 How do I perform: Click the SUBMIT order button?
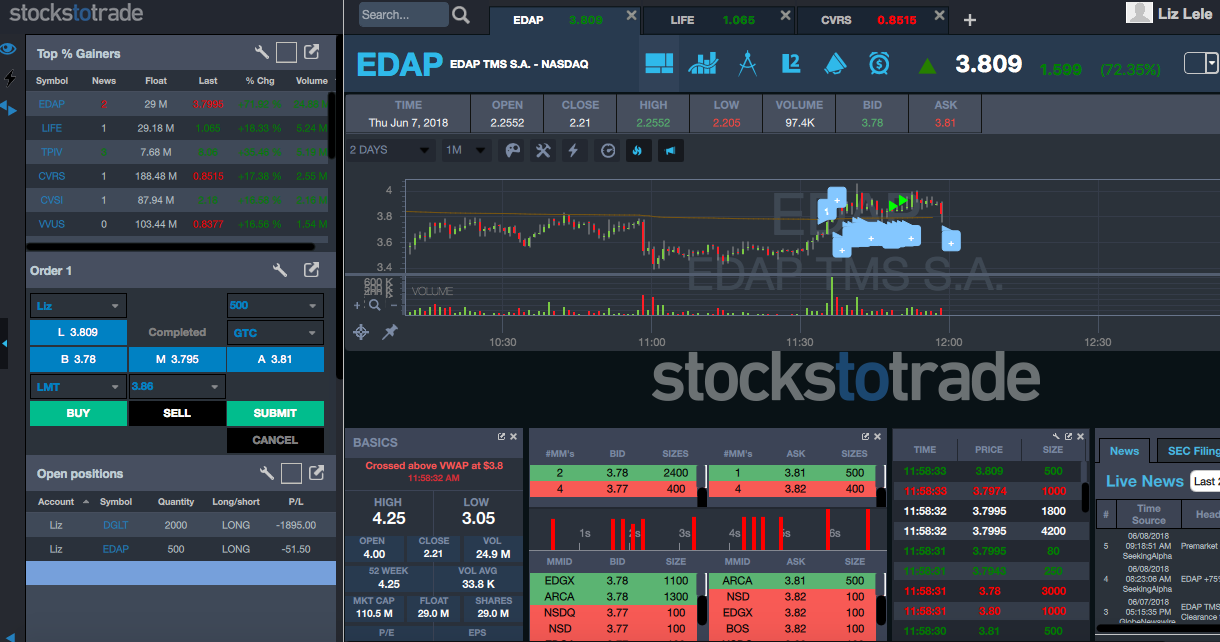pyautogui.click(x=275, y=413)
